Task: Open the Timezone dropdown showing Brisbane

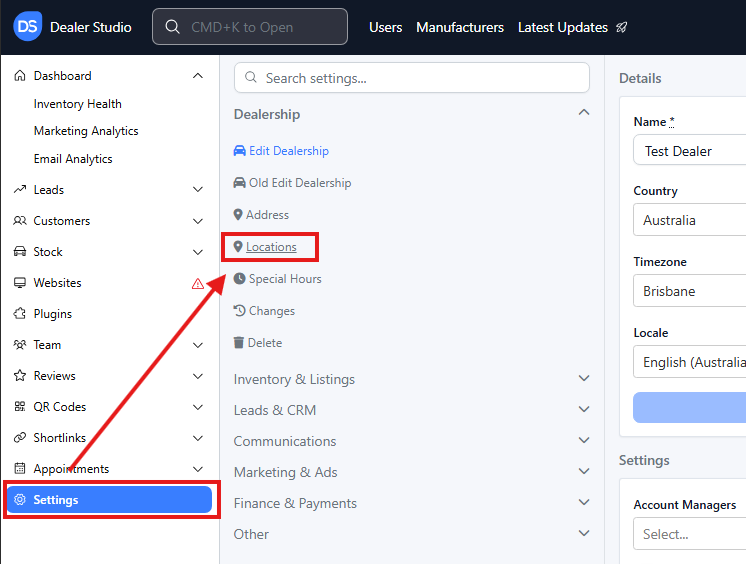Action: coord(690,291)
